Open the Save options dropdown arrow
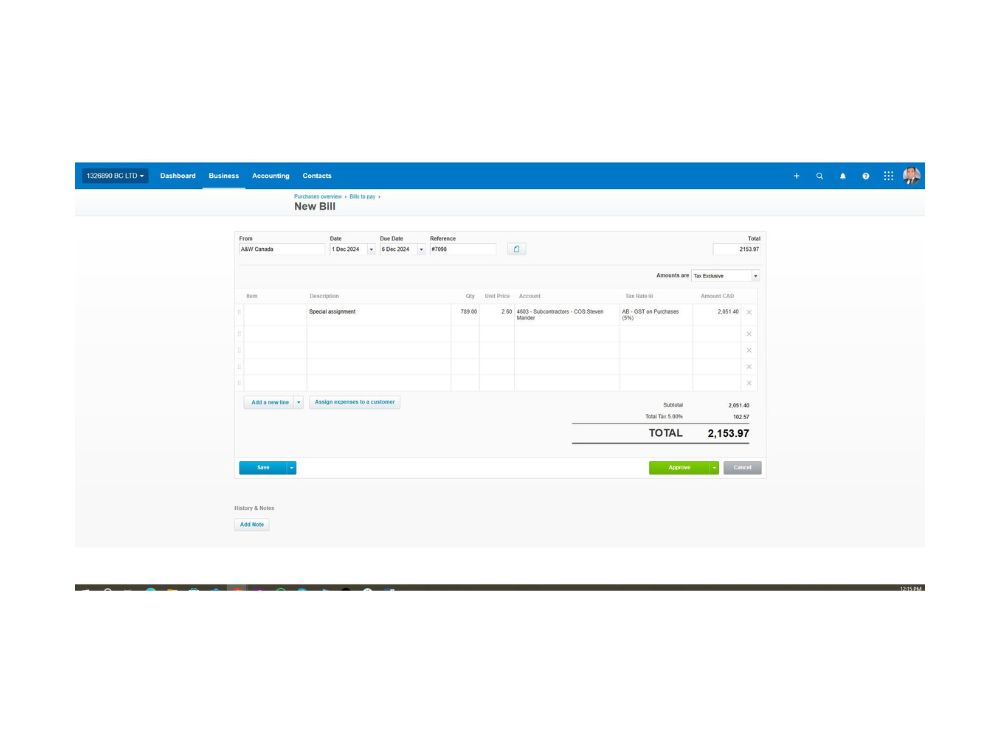The width and height of the screenshot is (1000, 750). (291, 467)
